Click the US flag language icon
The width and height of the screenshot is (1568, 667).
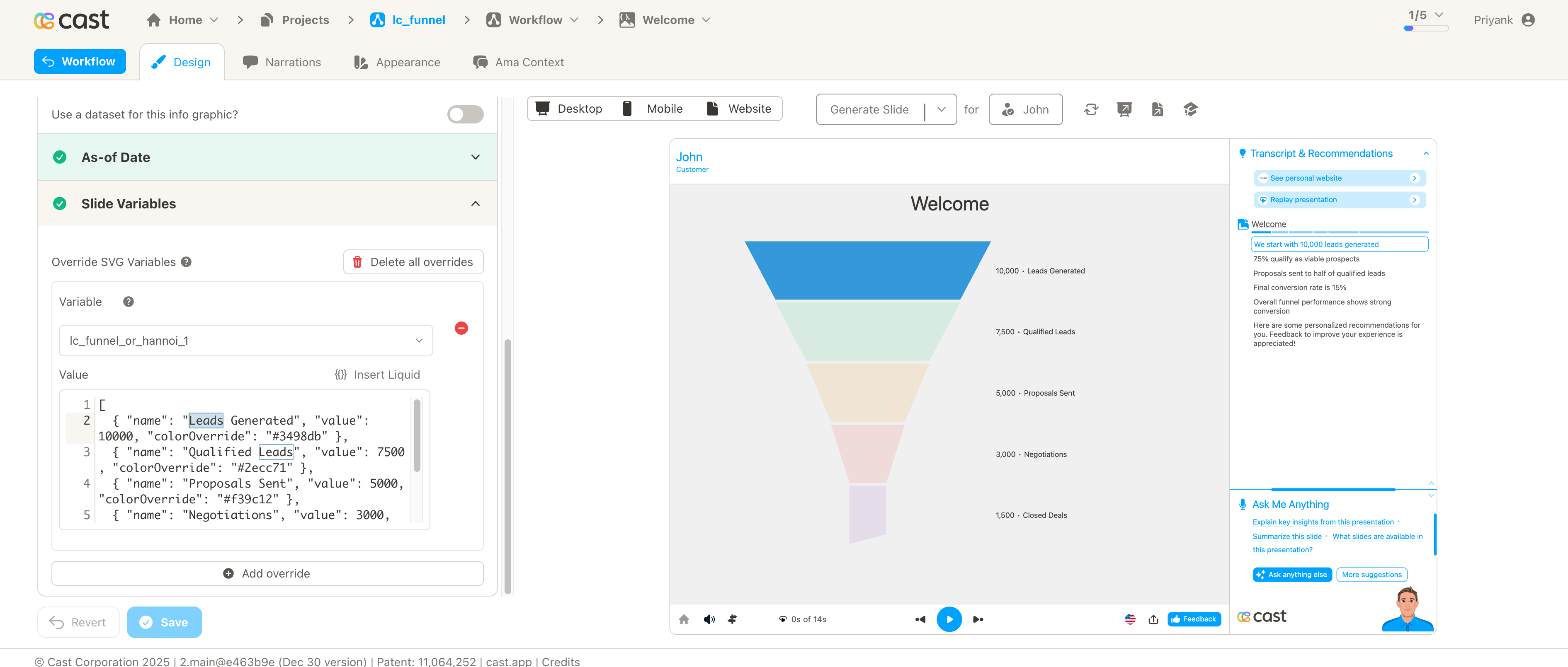click(x=1130, y=619)
